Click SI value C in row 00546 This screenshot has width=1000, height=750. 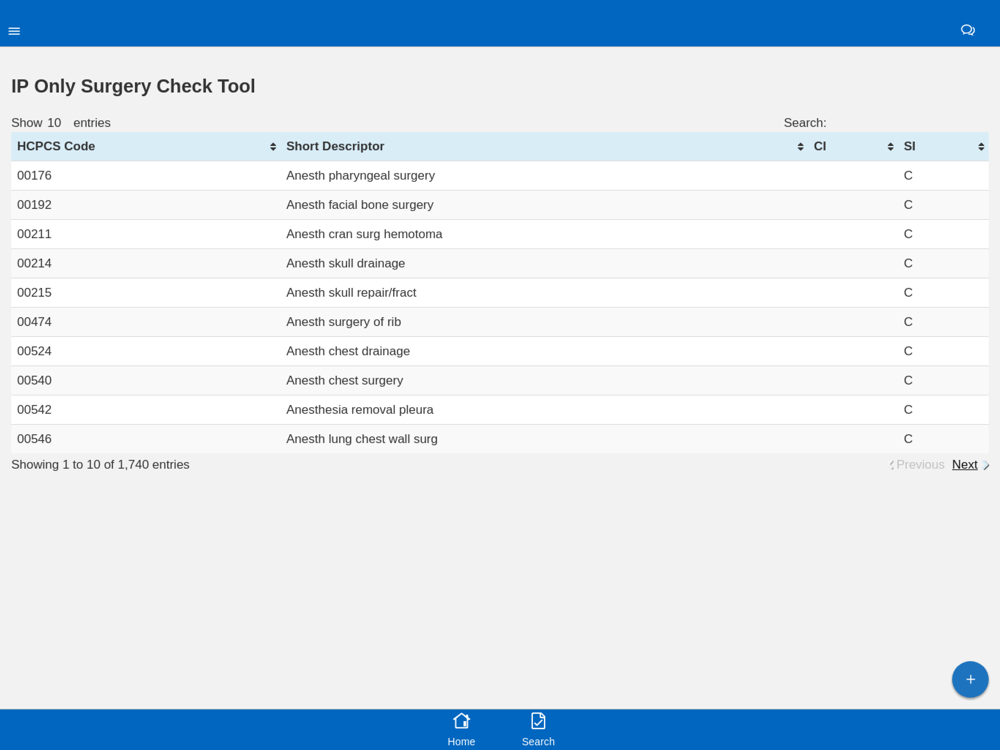click(x=908, y=439)
